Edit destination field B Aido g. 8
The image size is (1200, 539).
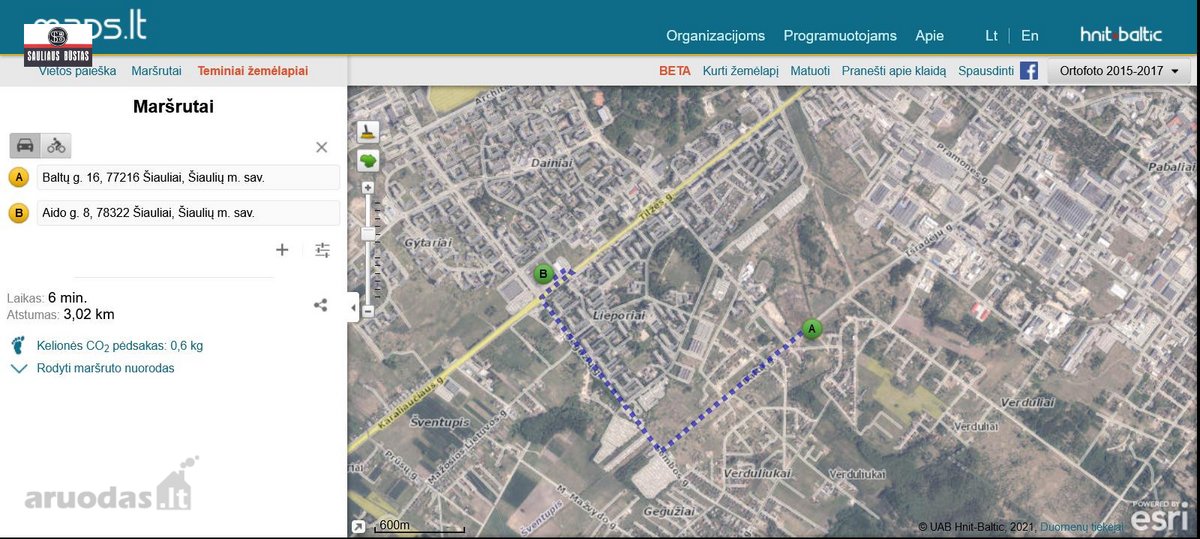(x=188, y=212)
